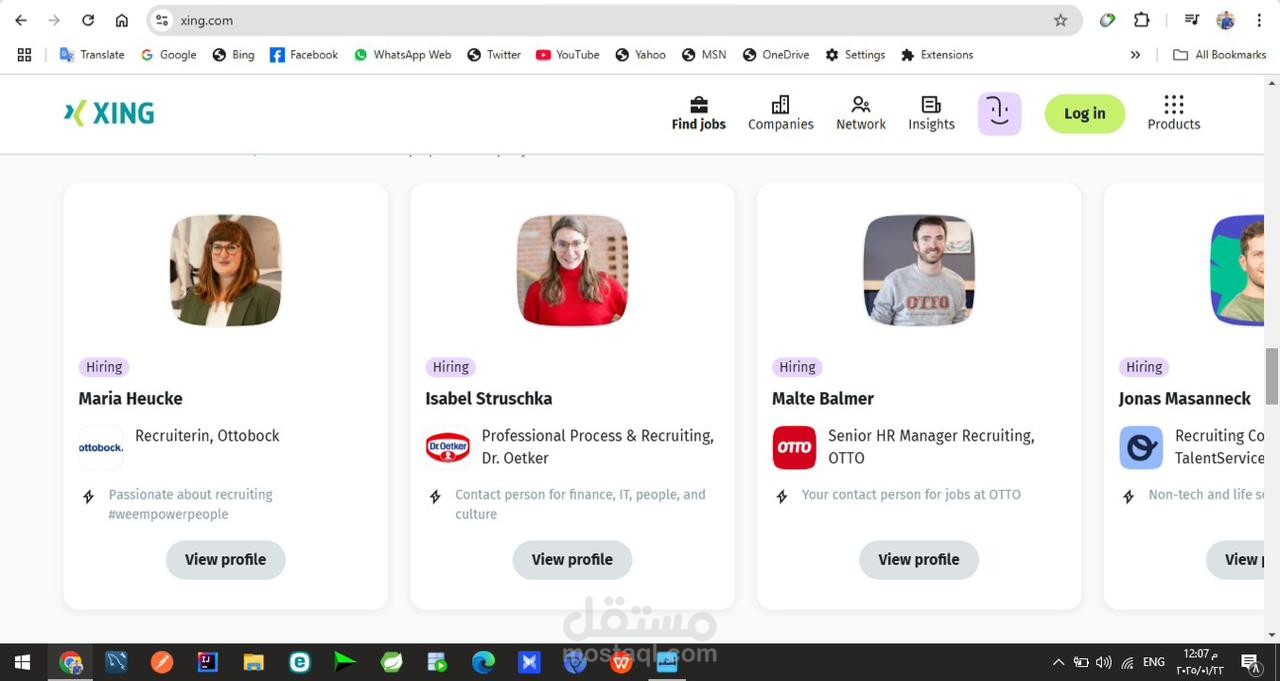
Task: Open the Settings bookmark
Action: [855, 55]
